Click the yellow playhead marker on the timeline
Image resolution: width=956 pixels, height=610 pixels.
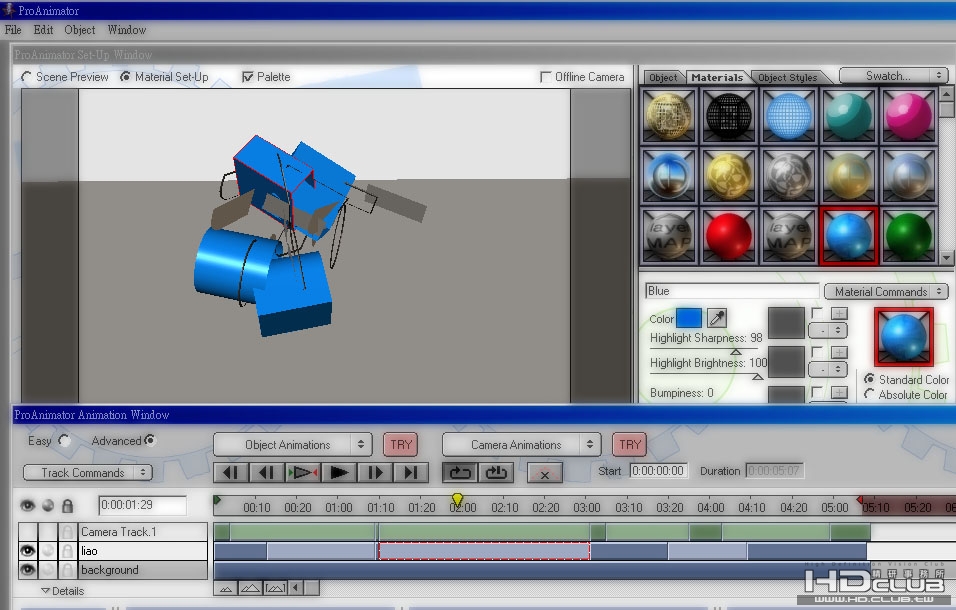457,500
